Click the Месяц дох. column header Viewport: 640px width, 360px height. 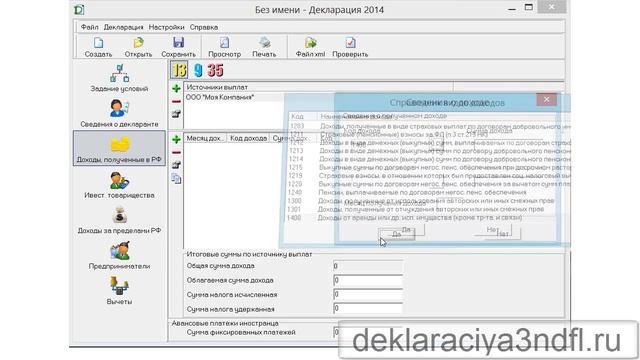(205, 138)
